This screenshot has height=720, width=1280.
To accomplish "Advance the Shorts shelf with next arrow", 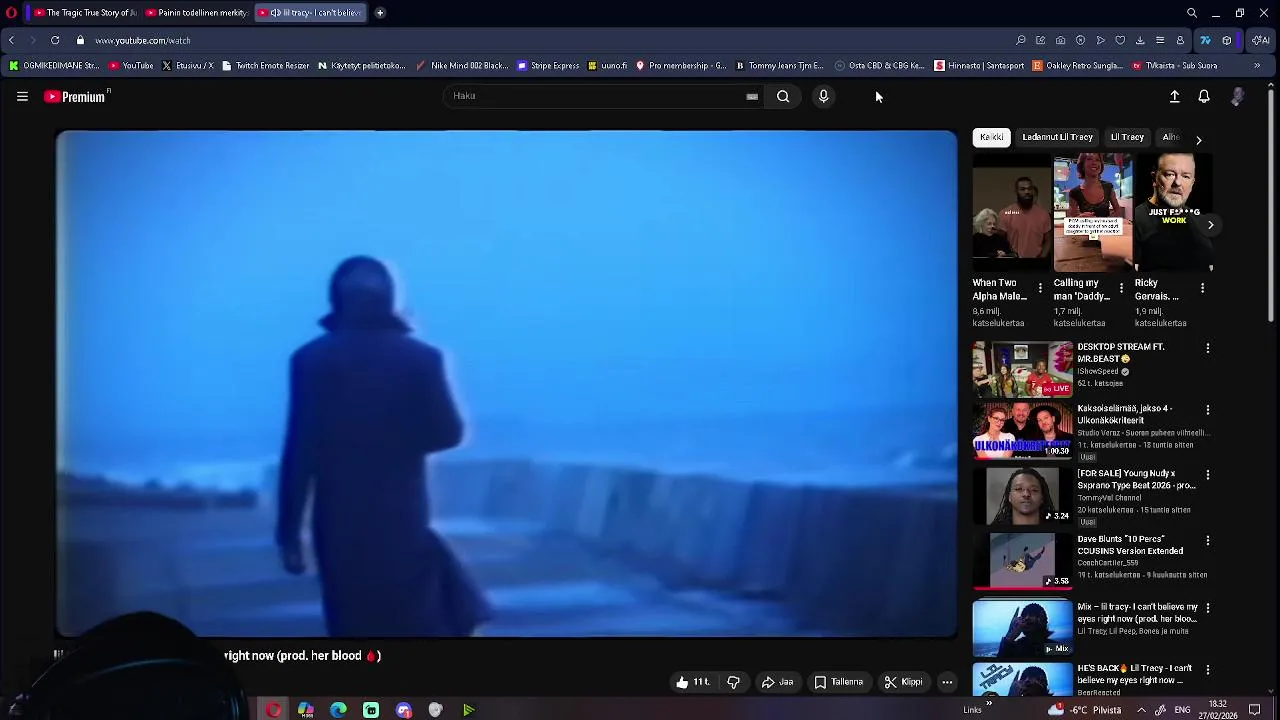I will coord(1210,225).
